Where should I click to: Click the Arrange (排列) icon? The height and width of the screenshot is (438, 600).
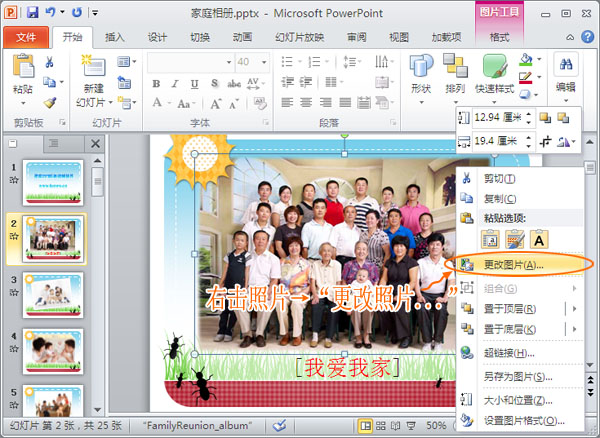coord(455,65)
